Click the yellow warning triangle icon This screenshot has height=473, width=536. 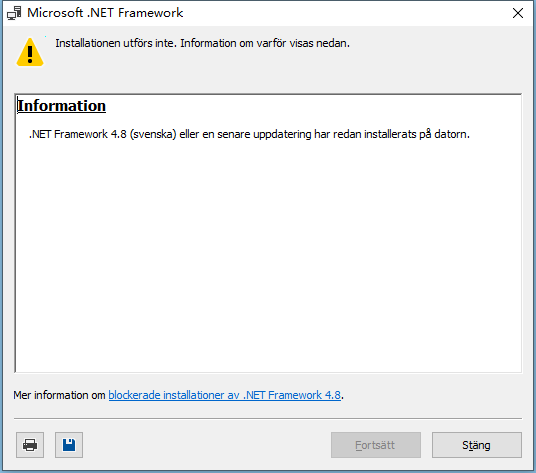coord(30,52)
